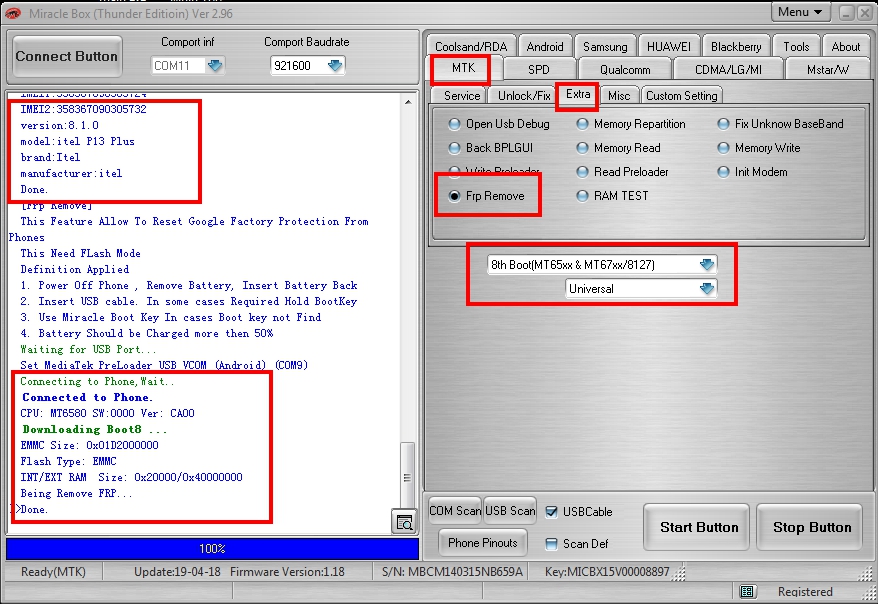Click the "Update:19-04-18" status entry
Screen dimensions: 878x604
tap(177, 572)
